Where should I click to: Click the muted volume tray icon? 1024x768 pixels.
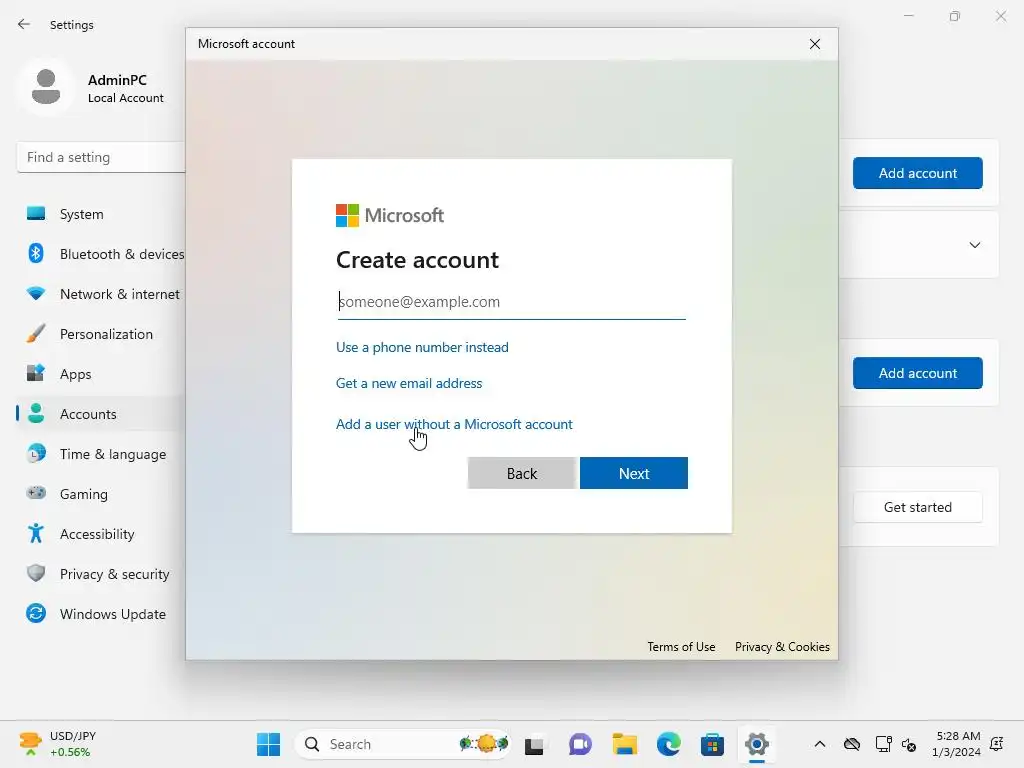(x=908, y=744)
